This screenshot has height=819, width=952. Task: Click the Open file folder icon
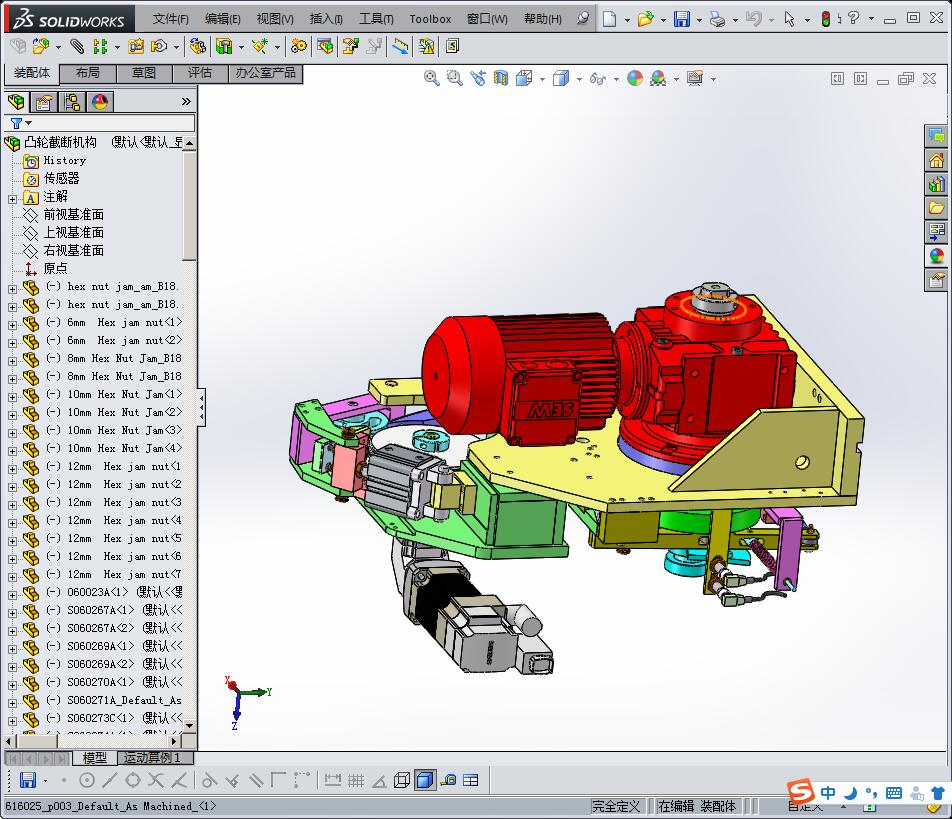tap(645, 19)
